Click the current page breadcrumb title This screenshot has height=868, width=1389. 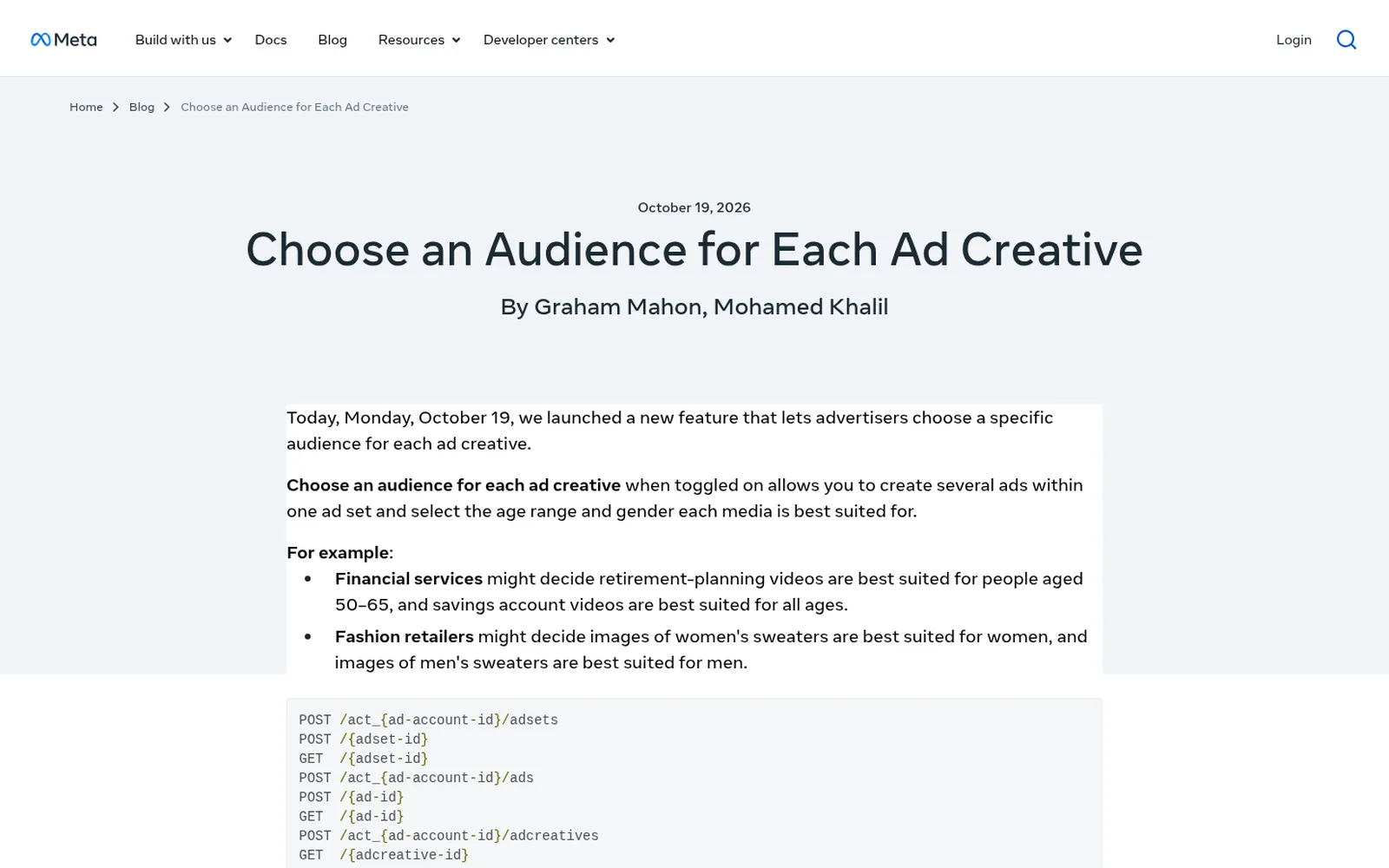[x=294, y=107]
